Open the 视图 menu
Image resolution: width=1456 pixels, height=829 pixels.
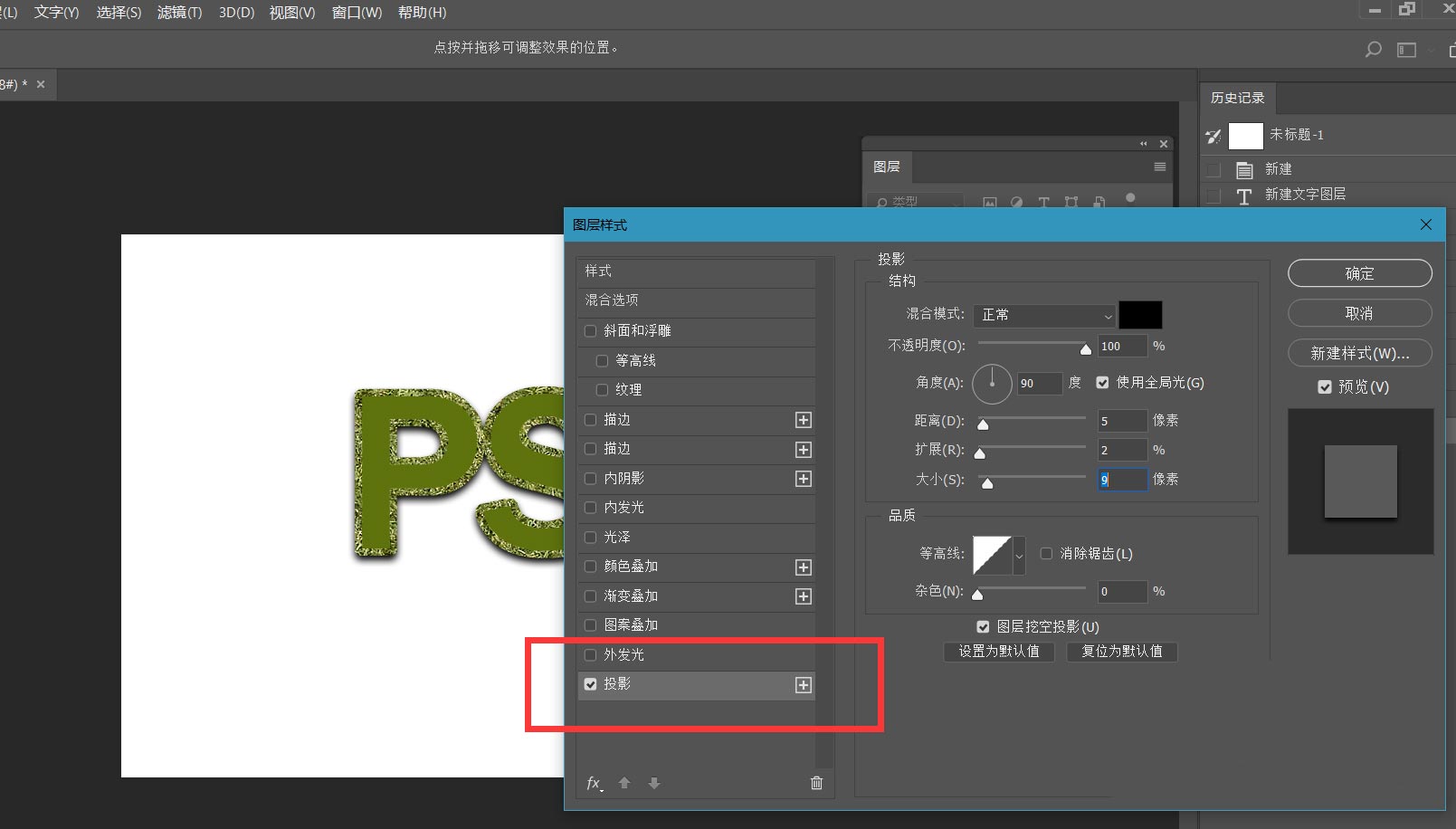(x=291, y=13)
